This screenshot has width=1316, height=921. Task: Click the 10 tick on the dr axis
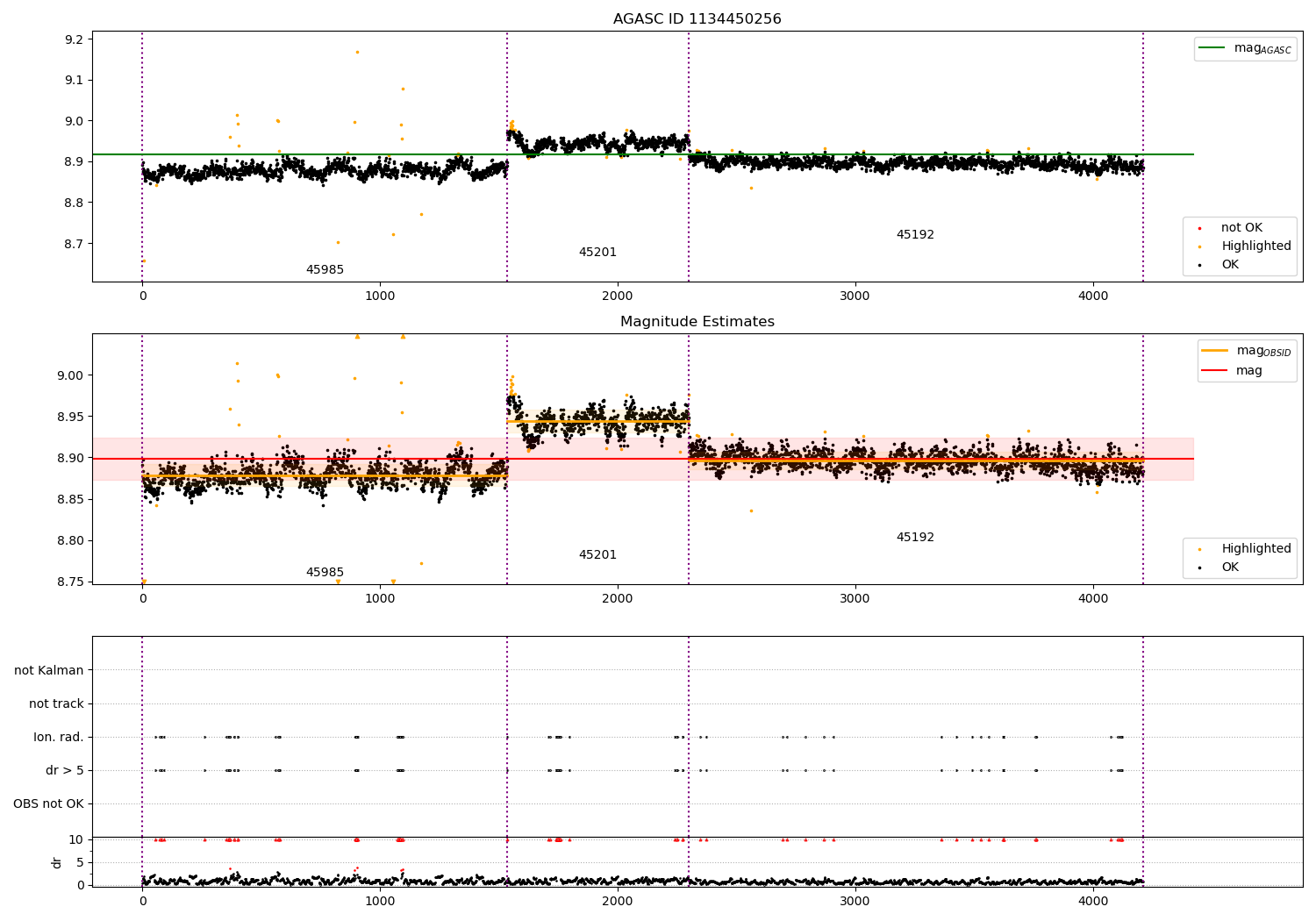(x=76, y=840)
